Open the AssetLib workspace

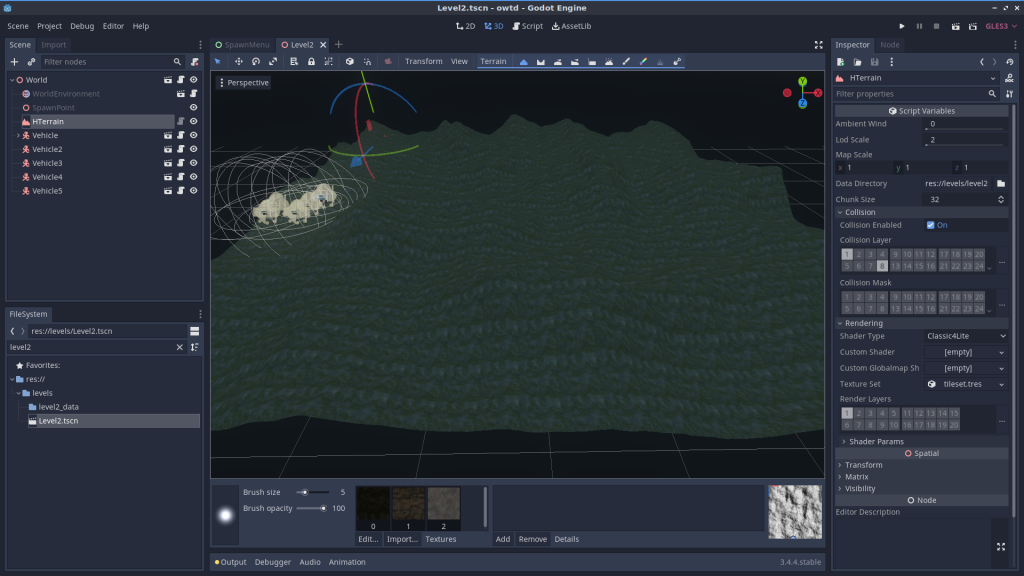(x=571, y=26)
